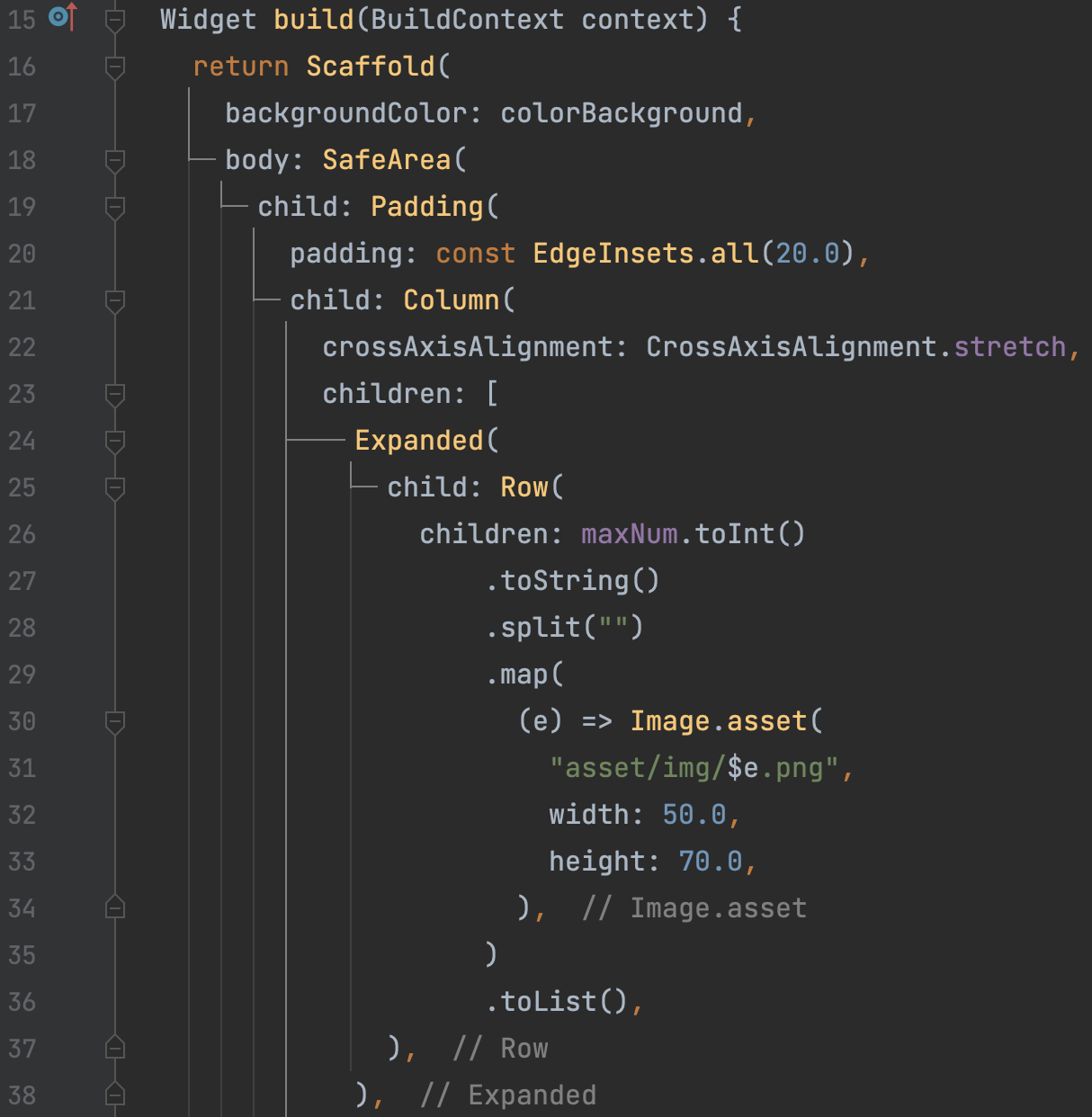Click the 'return' keyword on line 16

pyautogui.click(x=241, y=67)
